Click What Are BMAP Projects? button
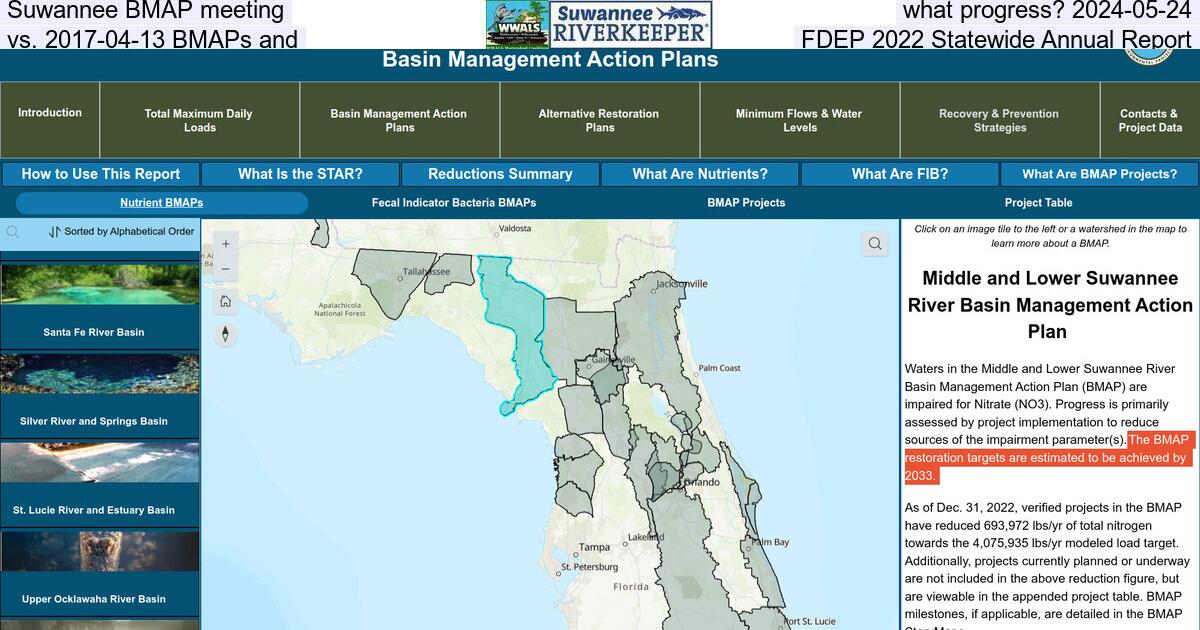This screenshot has height=630, width=1200. [1100, 174]
